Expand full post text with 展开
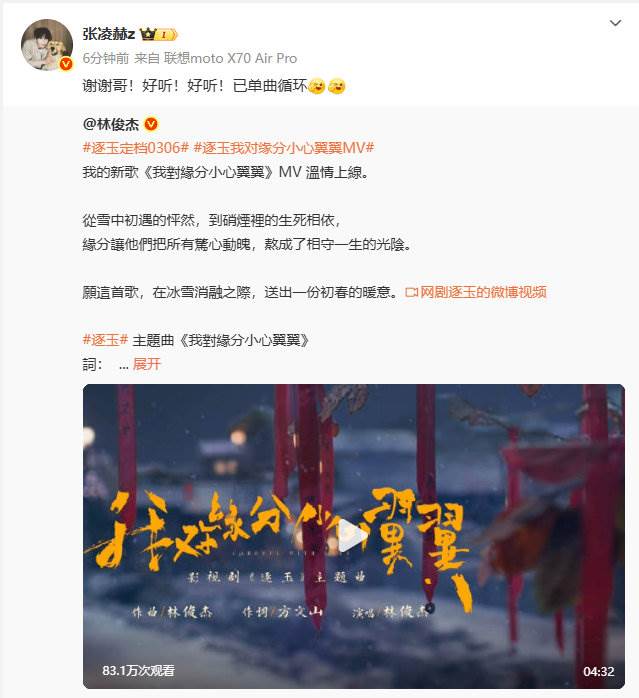 [x=147, y=364]
